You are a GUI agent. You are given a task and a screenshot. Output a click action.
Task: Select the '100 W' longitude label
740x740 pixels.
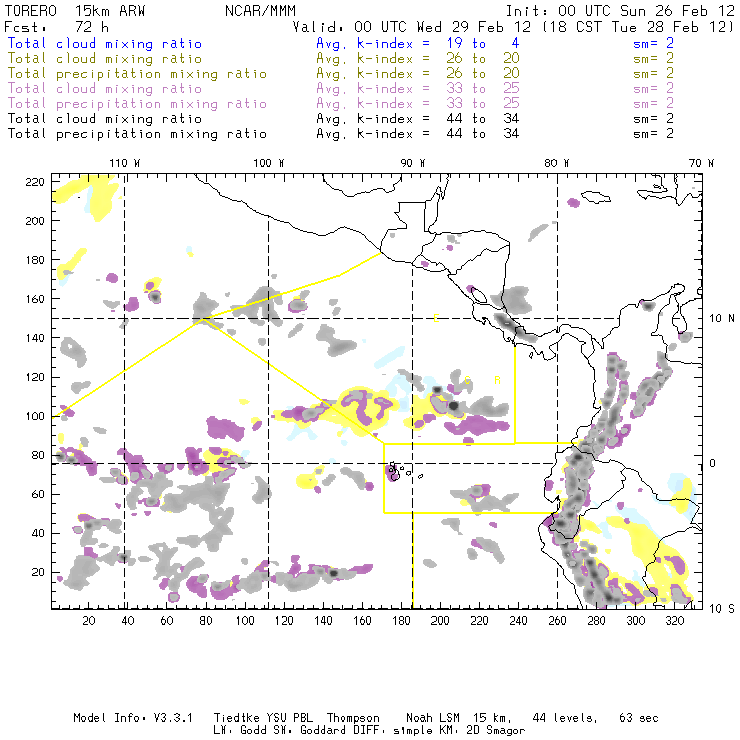tap(269, 163)
